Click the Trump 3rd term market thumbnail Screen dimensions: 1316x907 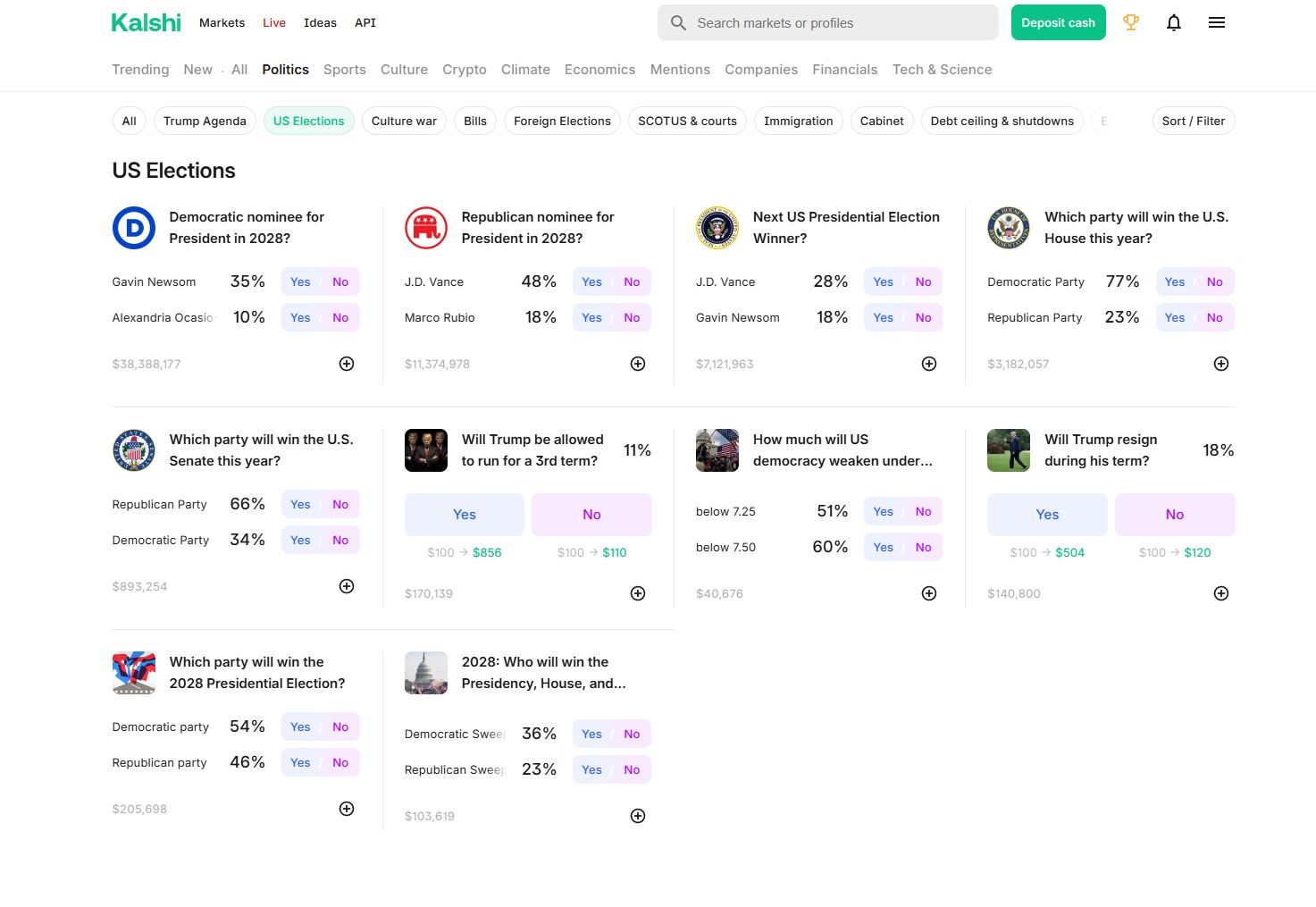pyautogui.click(x=426, y=450)
